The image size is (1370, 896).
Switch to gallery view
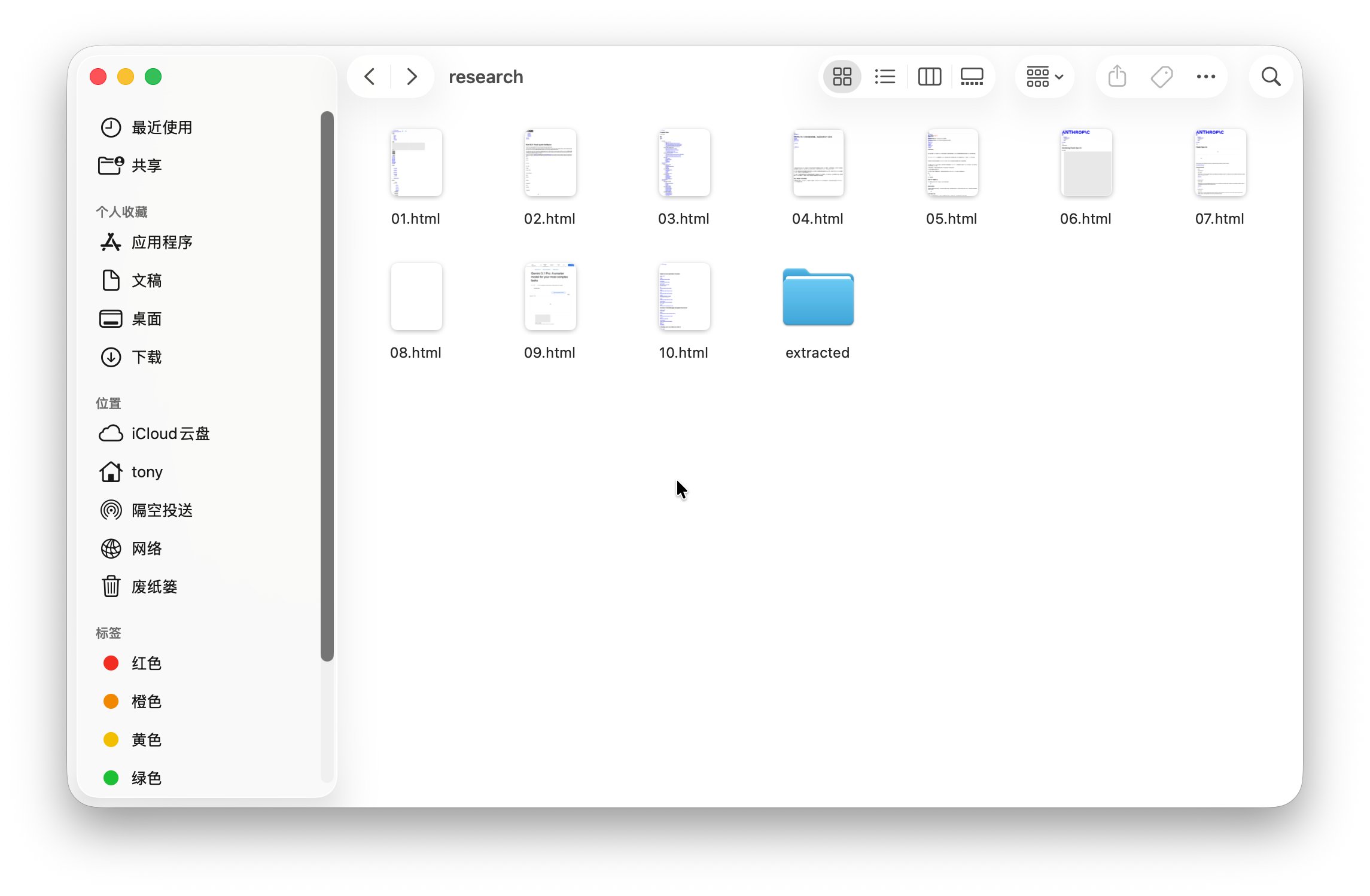[x=972, y=77]
